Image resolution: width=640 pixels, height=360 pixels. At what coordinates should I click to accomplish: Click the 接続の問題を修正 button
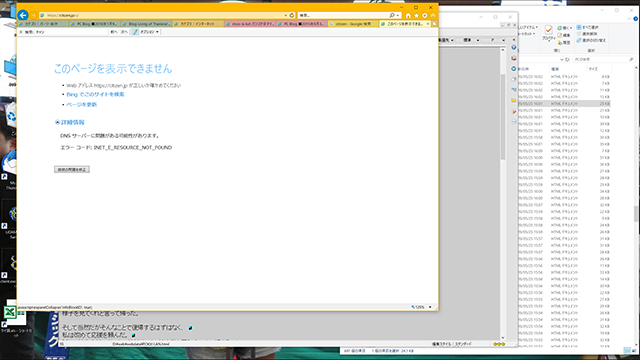coord(72,169)
